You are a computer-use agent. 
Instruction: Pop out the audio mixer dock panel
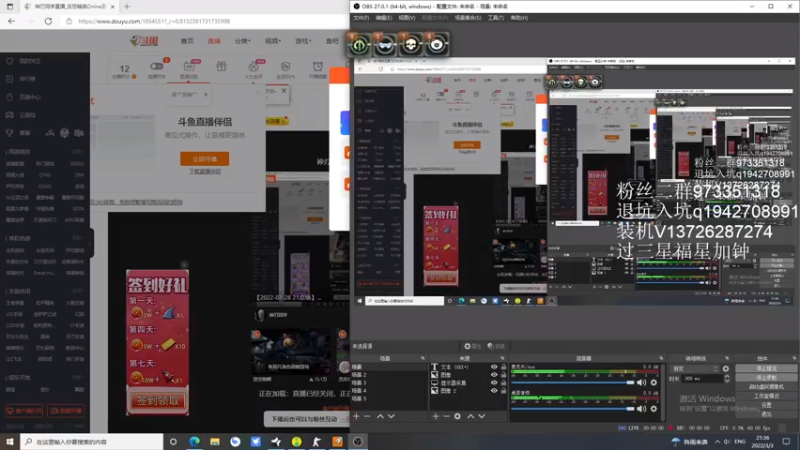(x=661, y=358)
